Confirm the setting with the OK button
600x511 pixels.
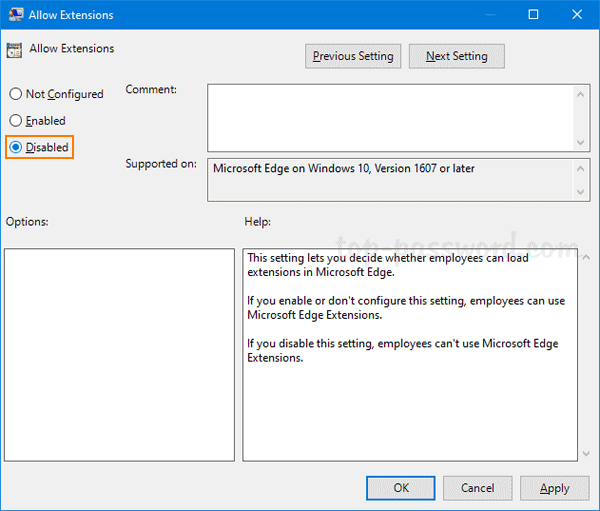point(400,488)
